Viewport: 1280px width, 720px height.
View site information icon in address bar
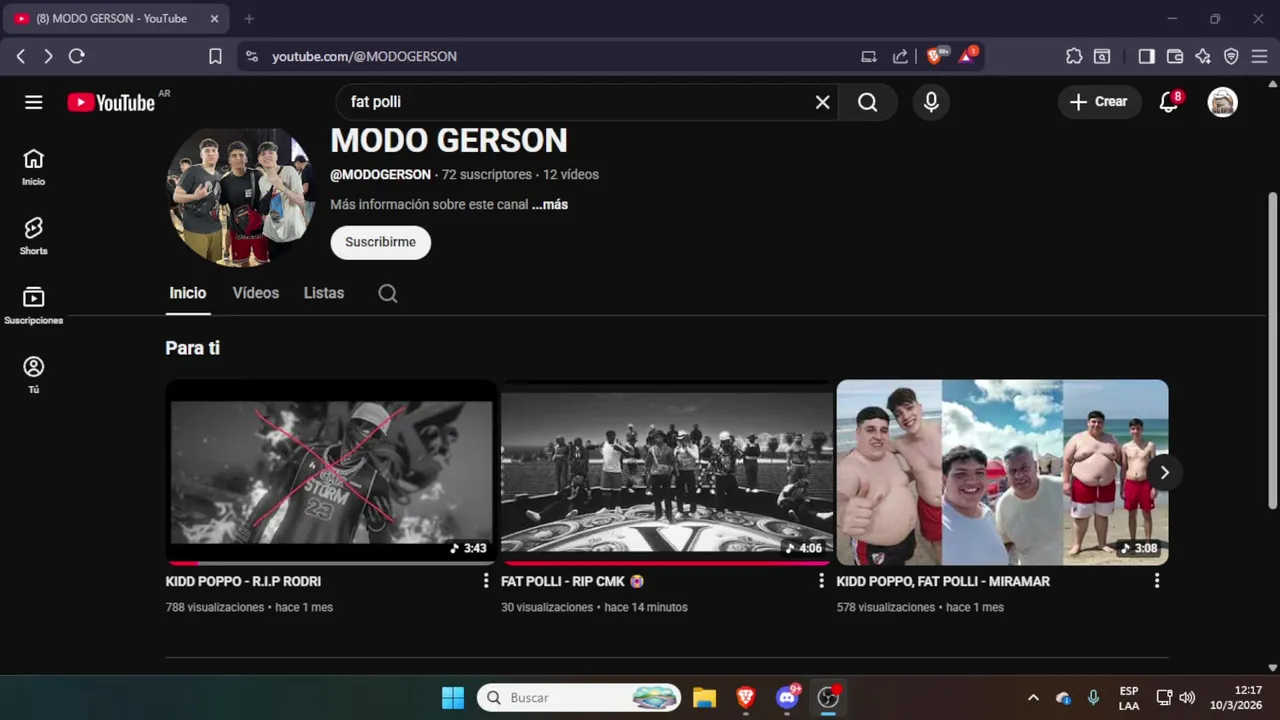pos(251,56)
